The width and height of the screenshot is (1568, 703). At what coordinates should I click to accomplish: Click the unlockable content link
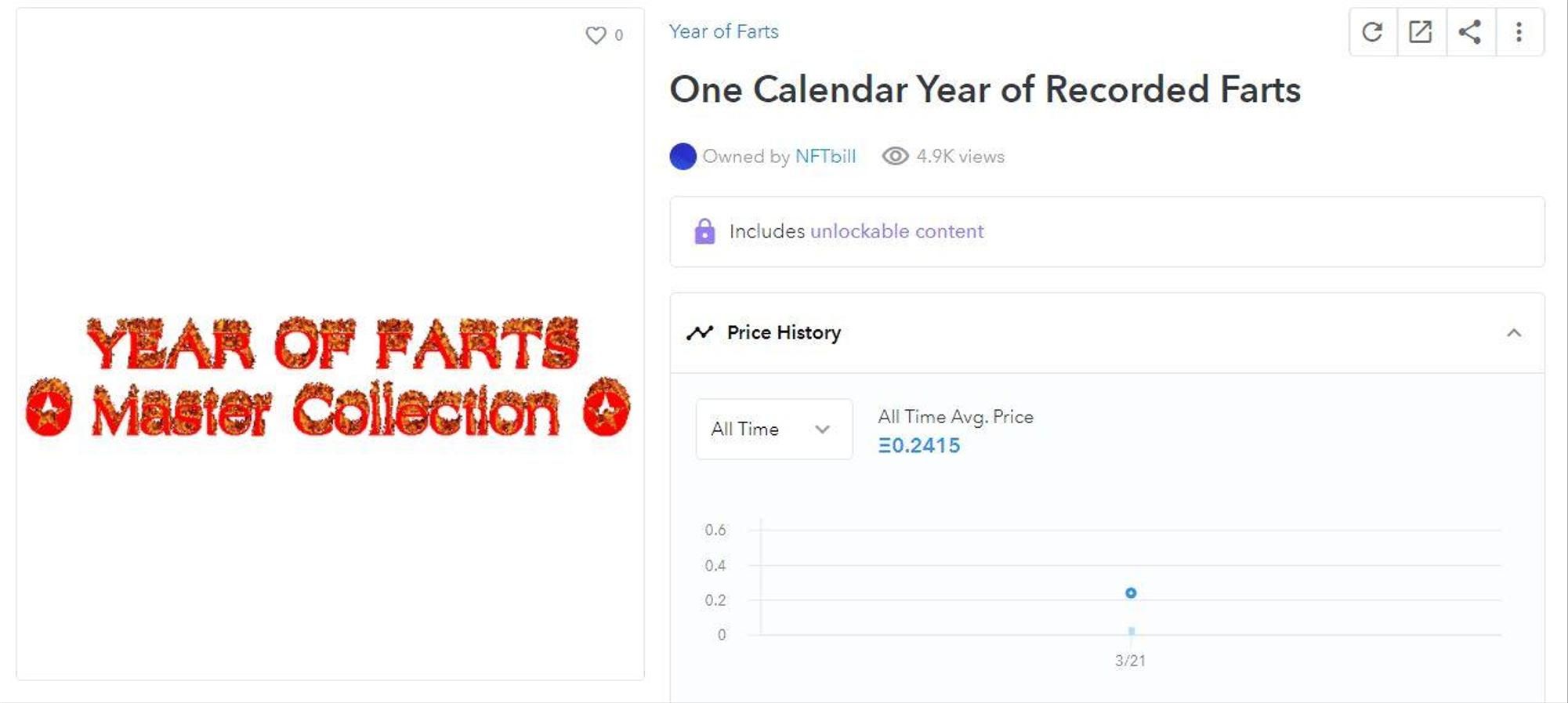896,231
